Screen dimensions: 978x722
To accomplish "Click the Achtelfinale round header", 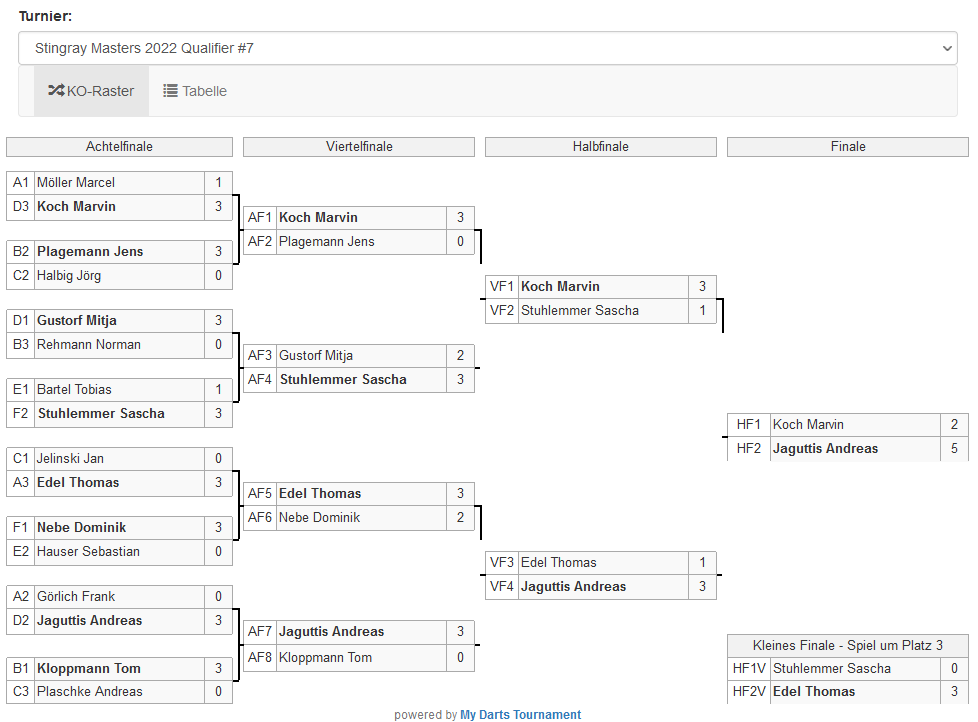I will coord(119,147).
